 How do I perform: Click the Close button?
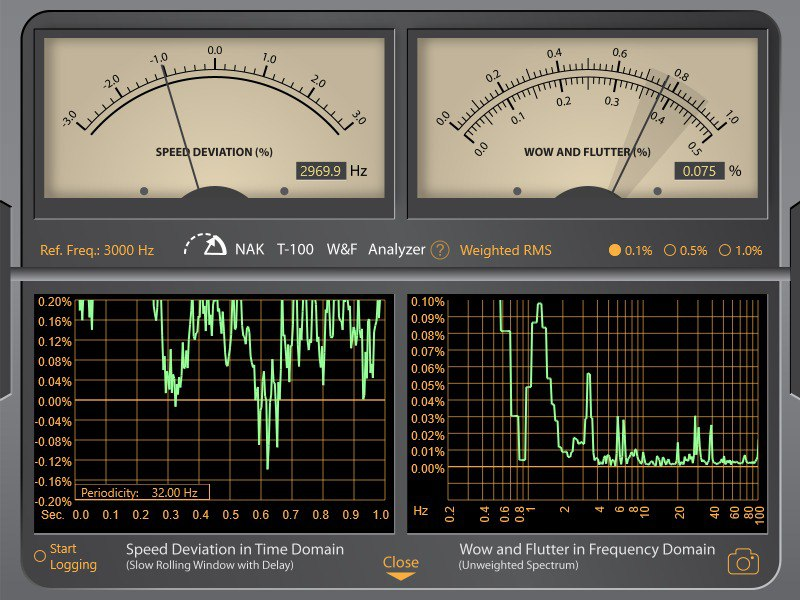click(x=401, y=562)
